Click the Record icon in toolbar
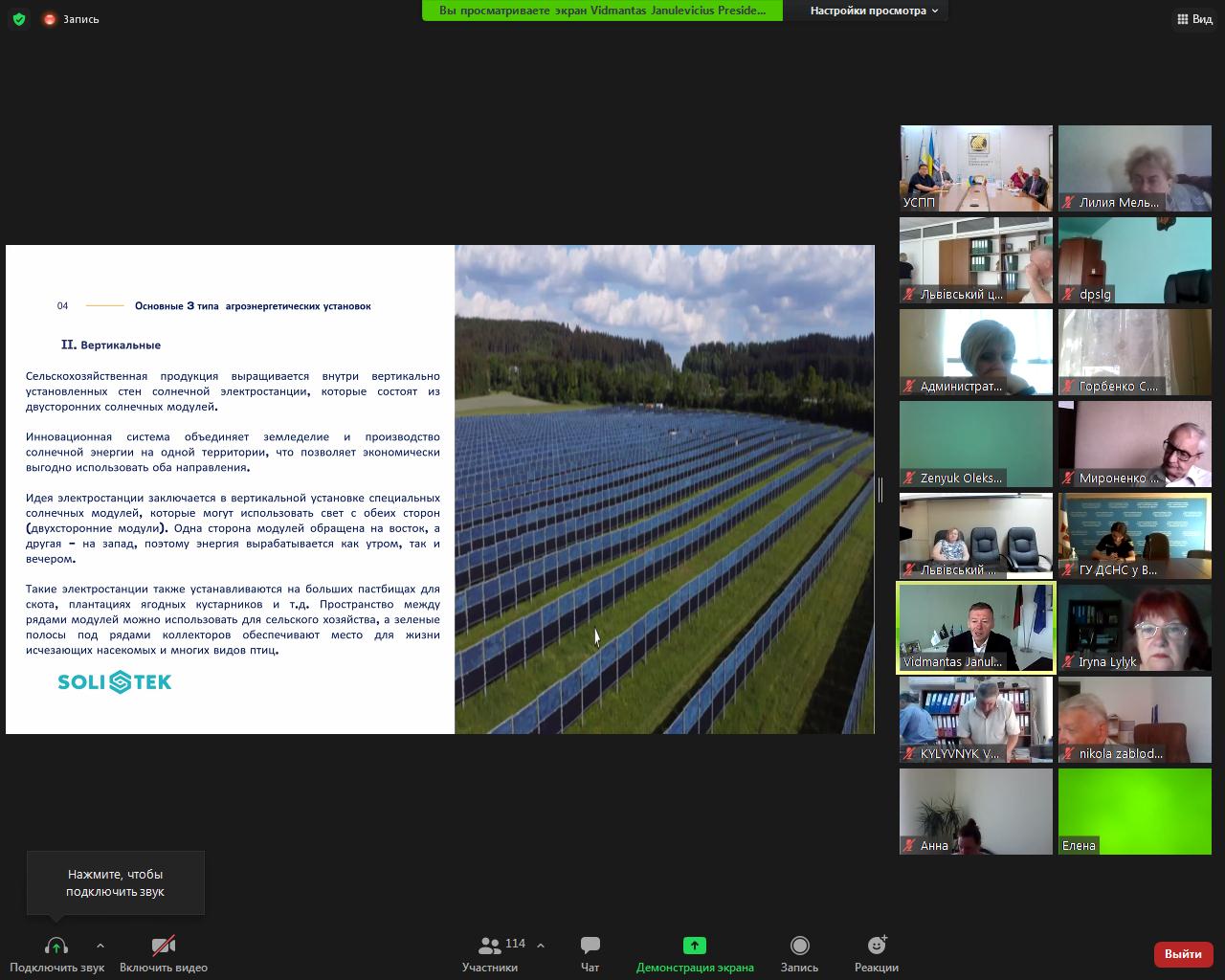This screenshot has width=1225, height=980. (x=799, y=946)
